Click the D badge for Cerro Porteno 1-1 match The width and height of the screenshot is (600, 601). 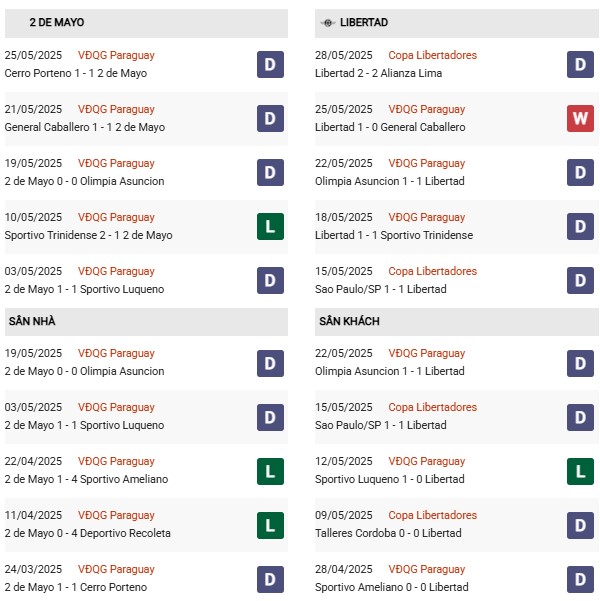(270, 64)
